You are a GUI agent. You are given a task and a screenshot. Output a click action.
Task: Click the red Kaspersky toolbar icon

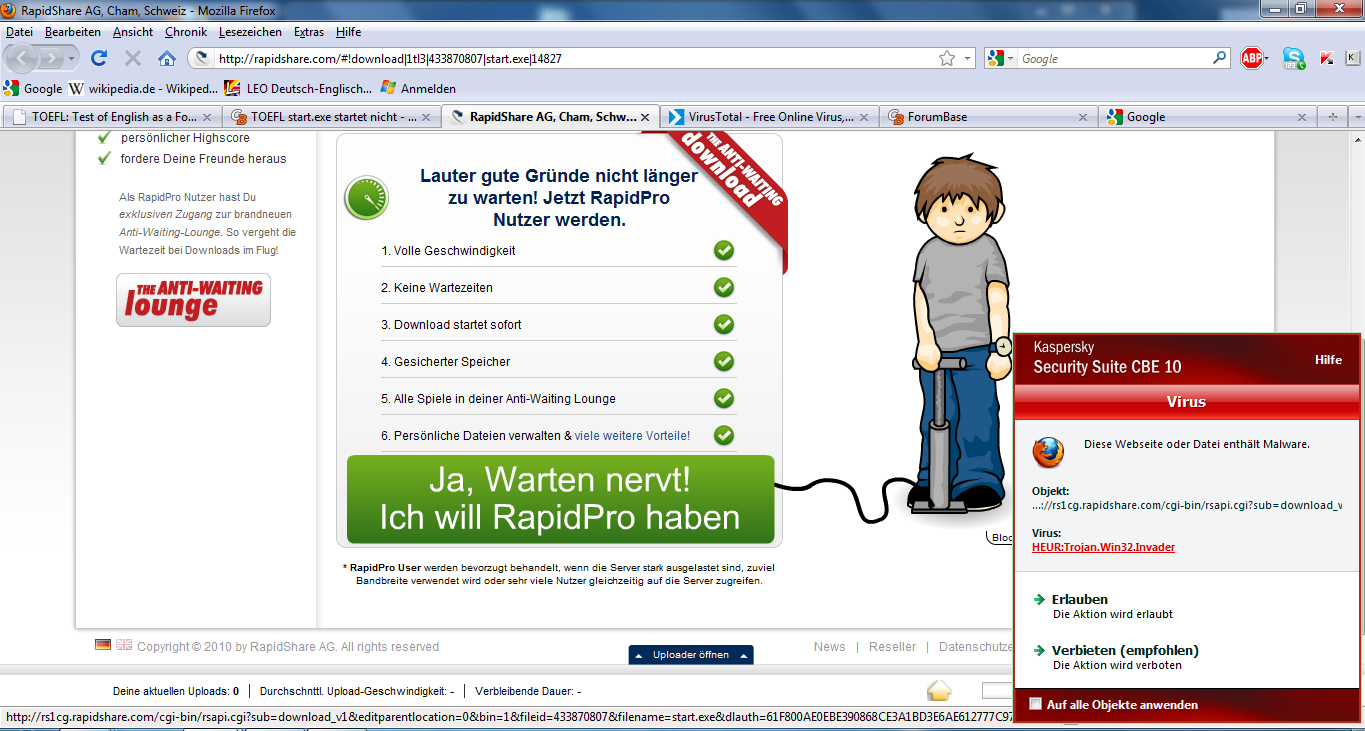pyautogui.click(x=1327, y=58)
